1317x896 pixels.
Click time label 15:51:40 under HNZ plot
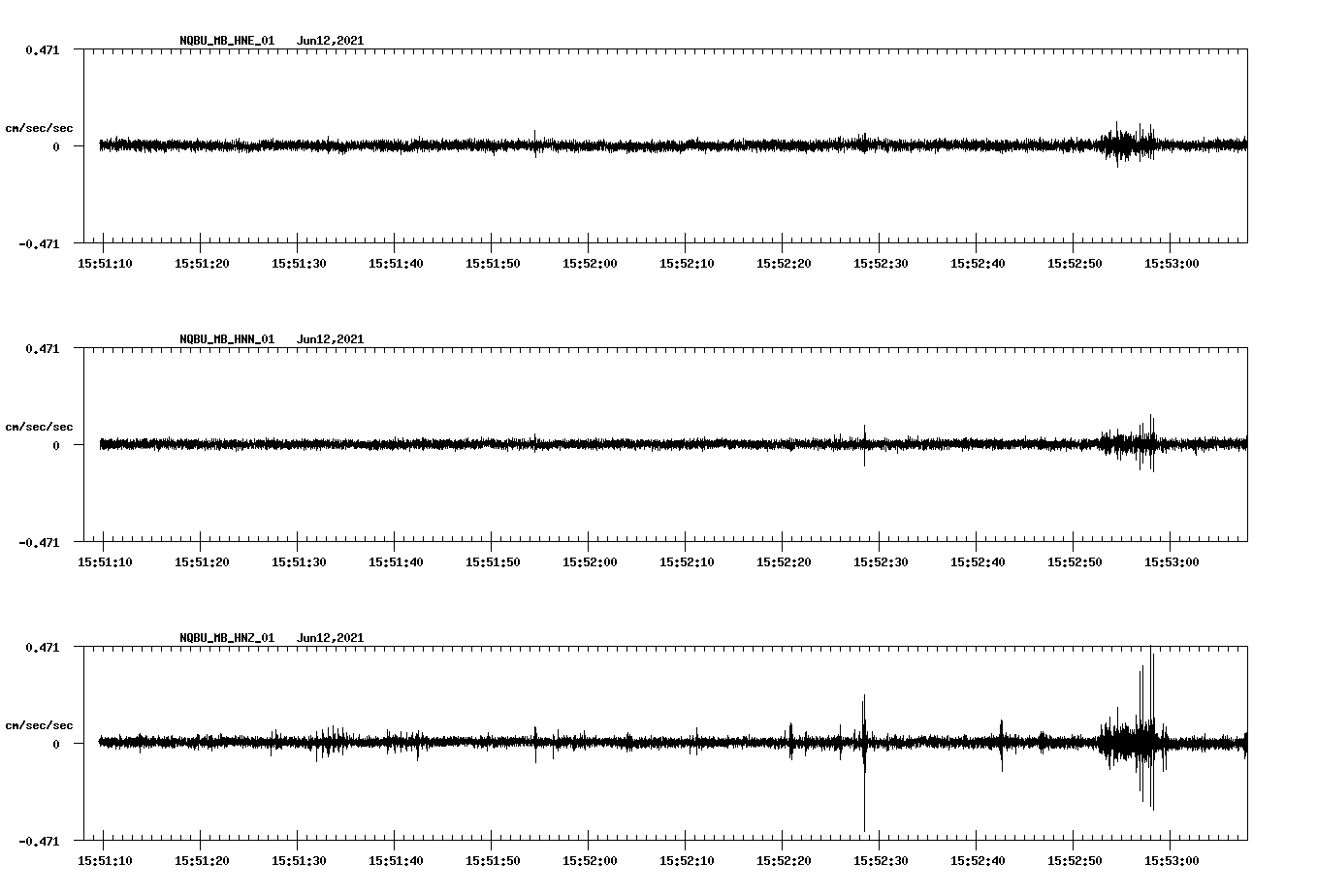pyautogui.click(x=396, y=861)
